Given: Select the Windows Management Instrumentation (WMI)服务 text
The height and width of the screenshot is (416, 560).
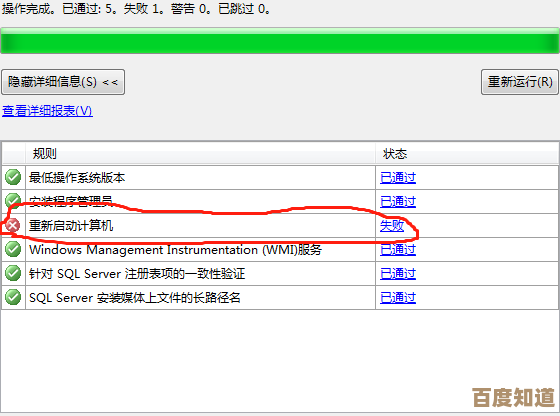Looking at the screenshot, I should [x=175, y=249].
